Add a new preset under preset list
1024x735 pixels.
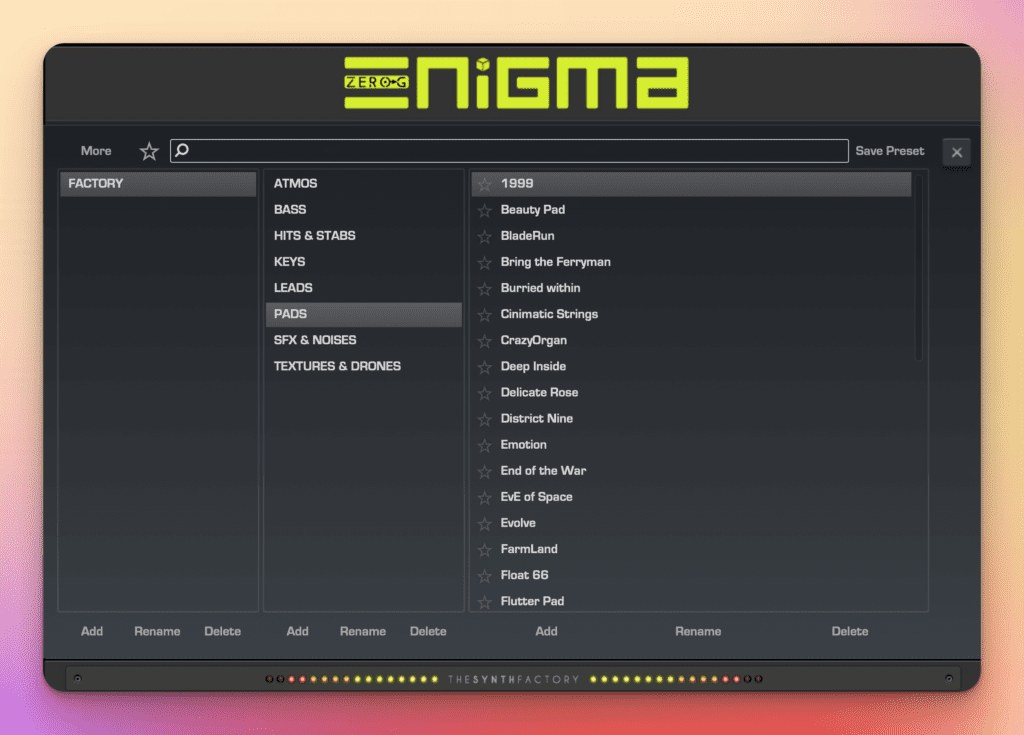(547, 632)
